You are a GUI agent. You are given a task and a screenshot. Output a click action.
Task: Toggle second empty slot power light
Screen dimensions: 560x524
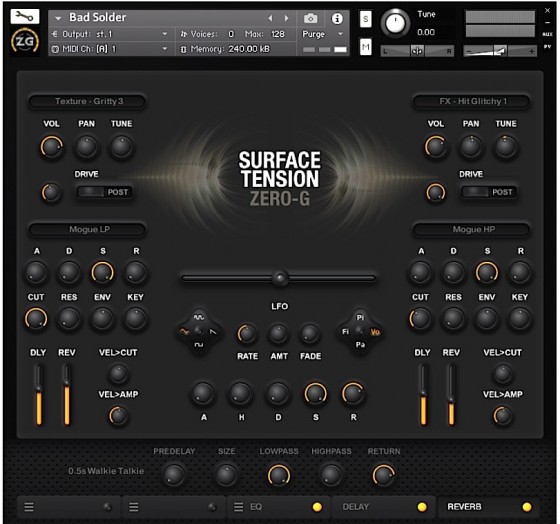(x=212, y=507)
